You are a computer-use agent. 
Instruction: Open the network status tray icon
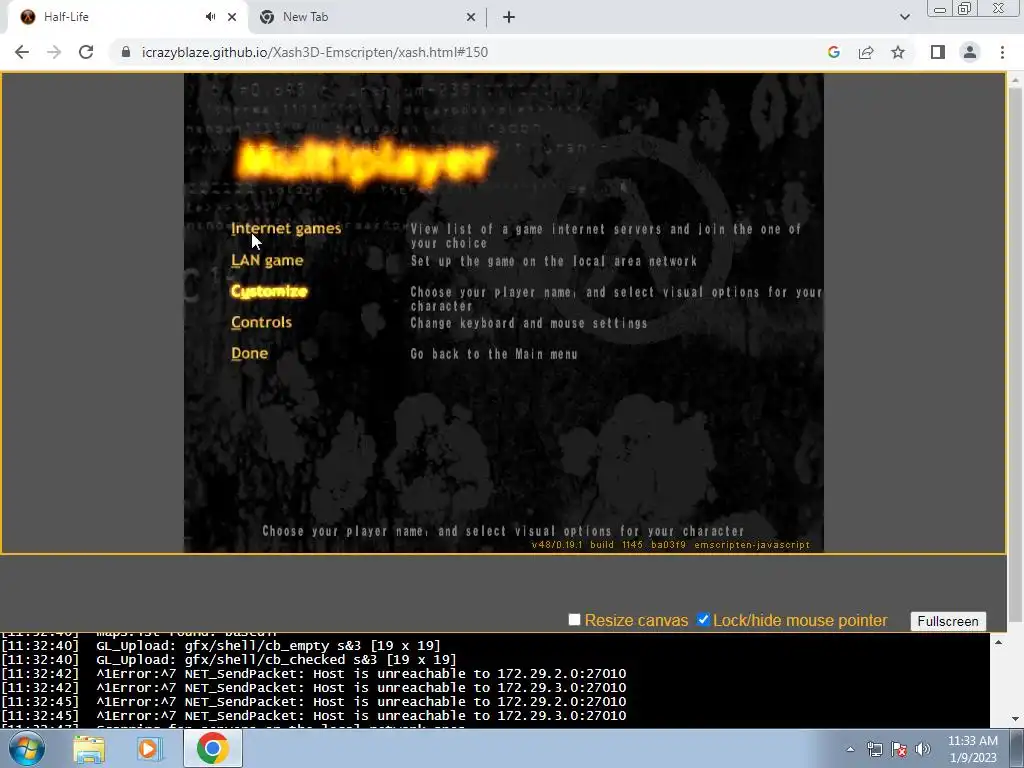pos(874,749)
